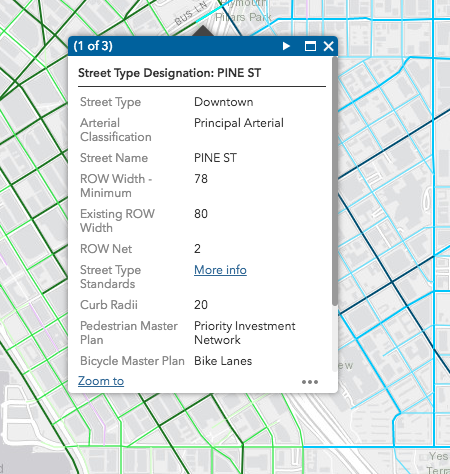Click the dark pointer arrow above popup
Viewport: 450px width, 474px height.
click(x=203, y=31)
